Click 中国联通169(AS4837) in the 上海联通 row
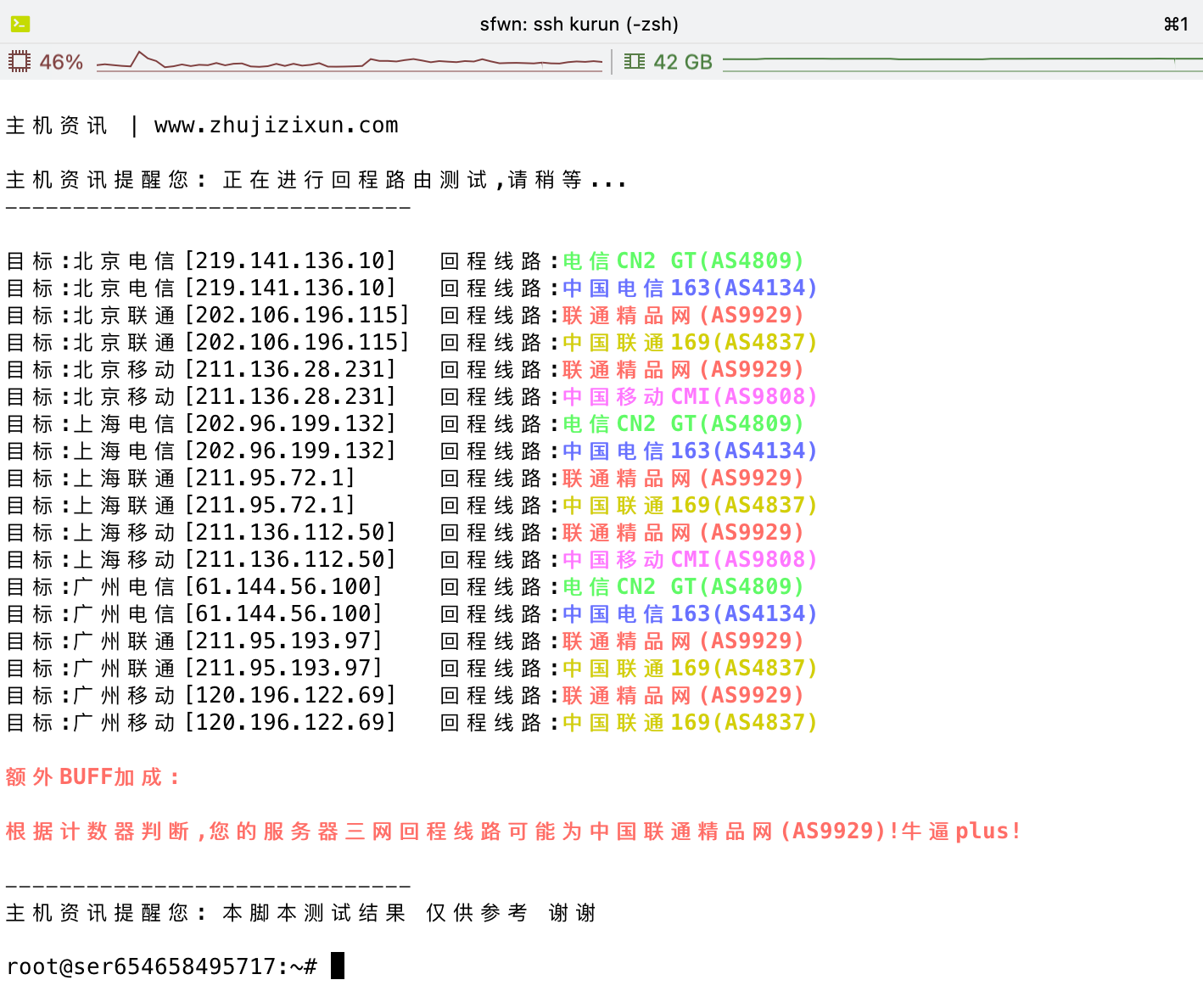1203x1008 pixels. tap(690, 505)
